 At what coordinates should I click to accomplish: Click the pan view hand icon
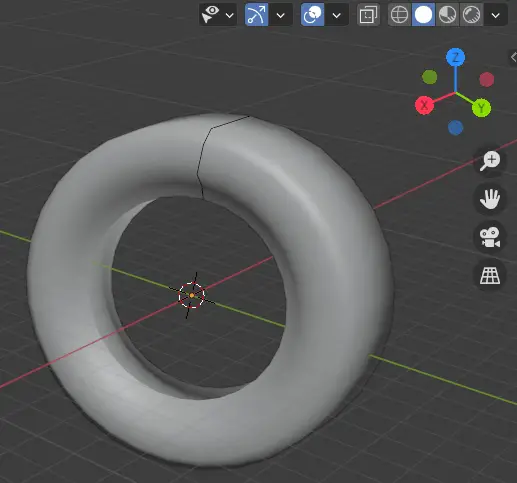pos(490,199)
